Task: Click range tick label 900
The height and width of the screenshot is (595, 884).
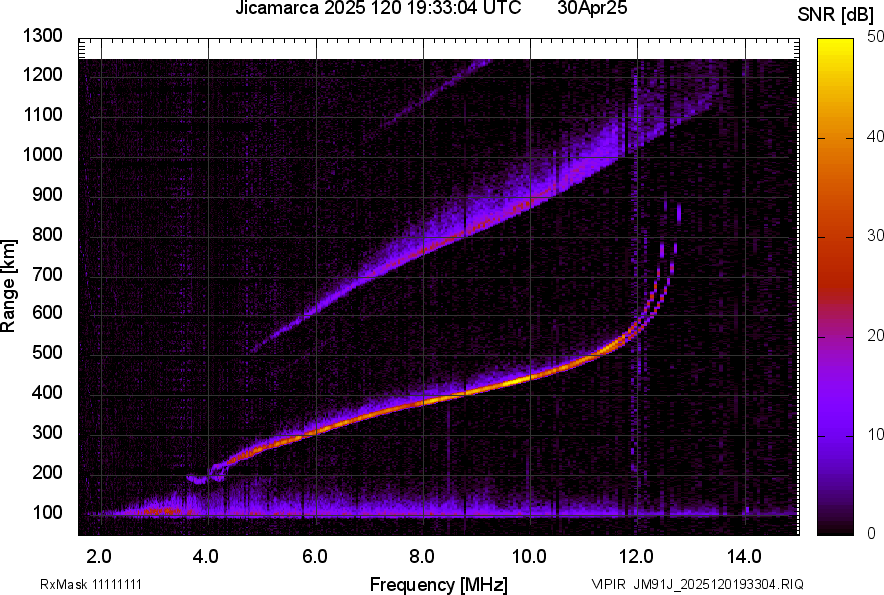Action: tap(47, 194)
